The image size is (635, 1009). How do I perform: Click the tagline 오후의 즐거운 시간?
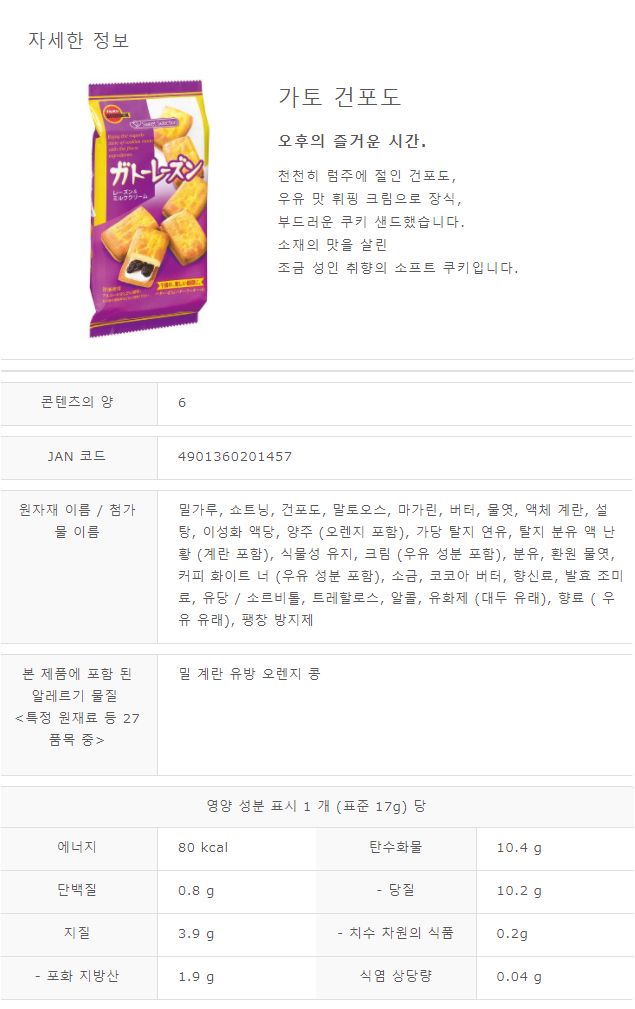tap(352, 141)
